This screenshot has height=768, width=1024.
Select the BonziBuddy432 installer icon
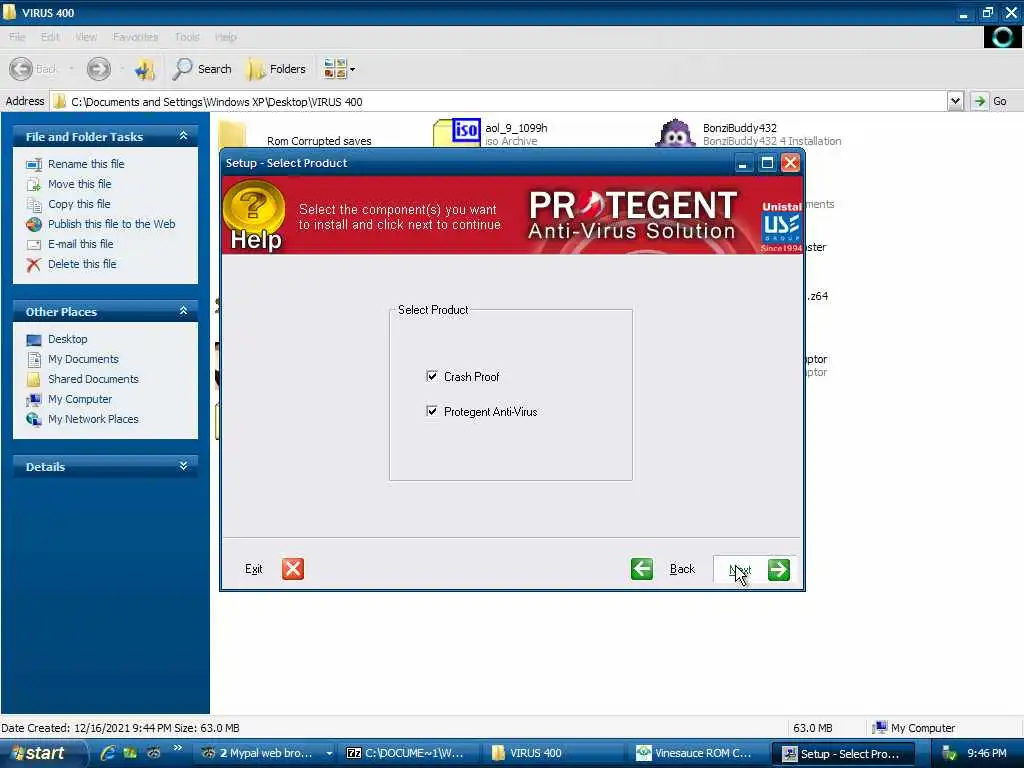675,133
